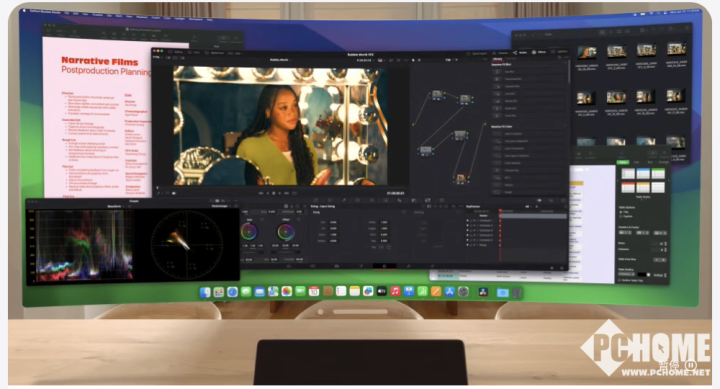Click the Gaussian Blur effect icon
Image resolution: width=720 pixels, height=389 pixels.
click(x=497, y=86)
